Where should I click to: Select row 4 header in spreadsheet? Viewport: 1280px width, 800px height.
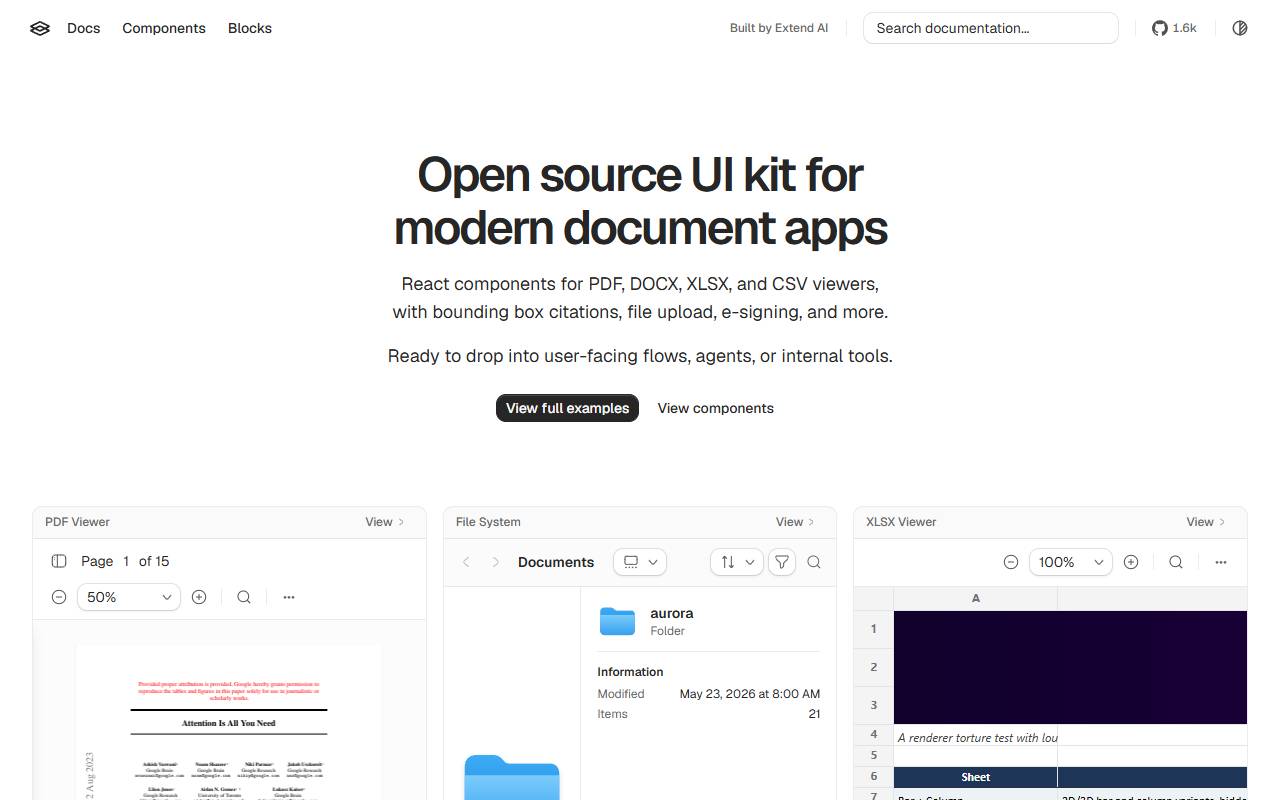pos(874,735)
